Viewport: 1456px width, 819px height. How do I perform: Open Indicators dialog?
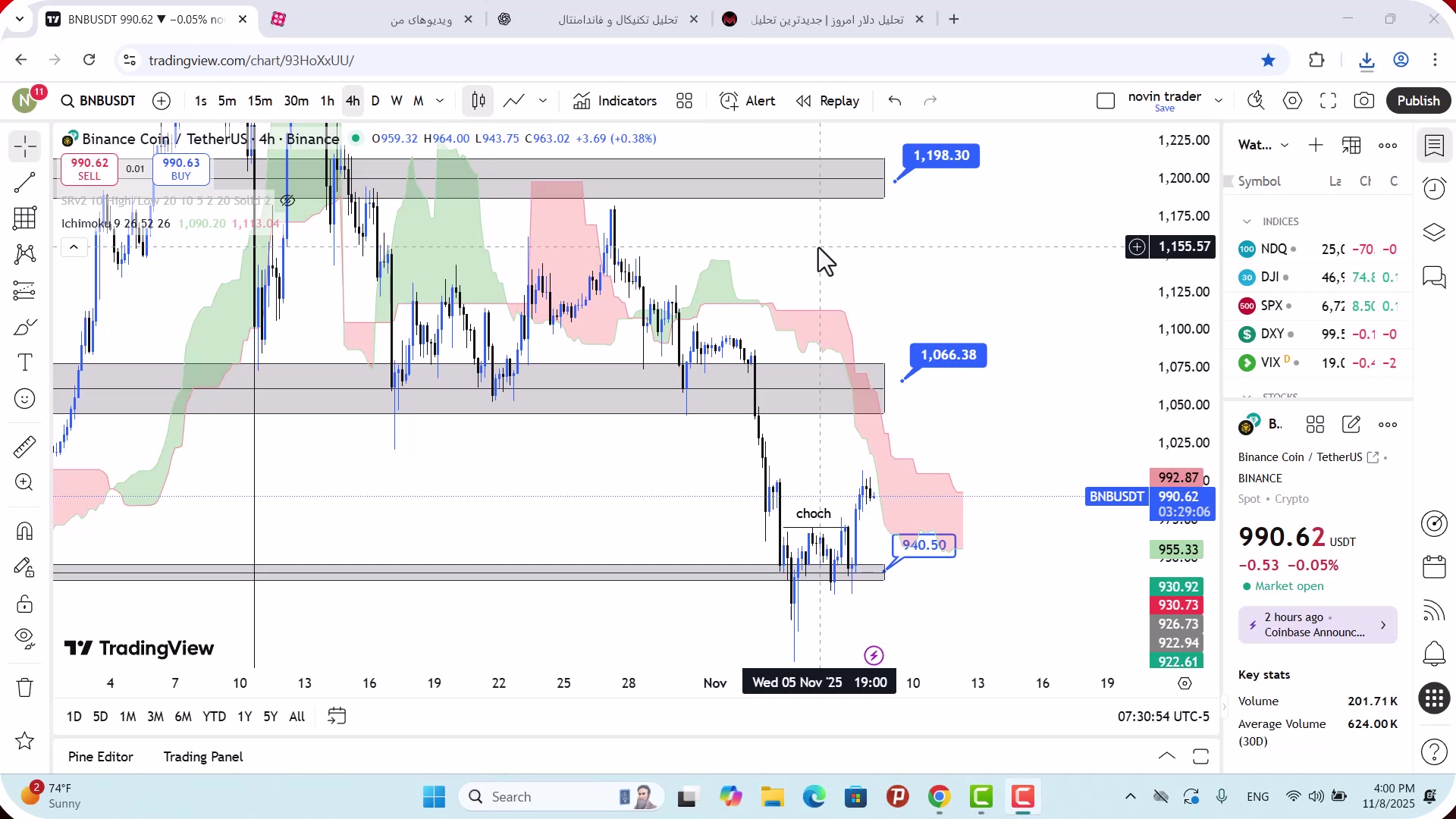pos(615,101)
